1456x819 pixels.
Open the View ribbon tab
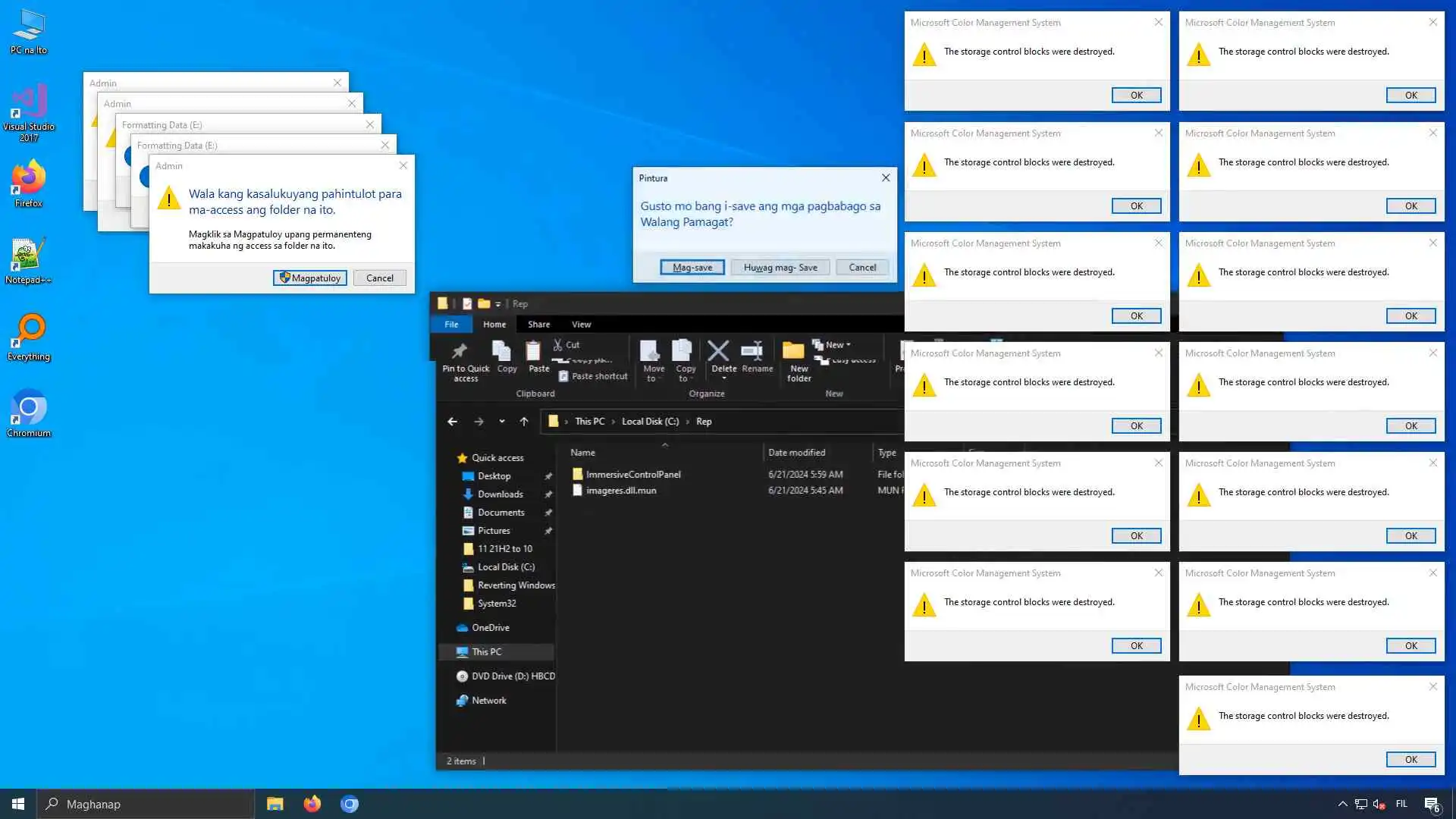tap(581, 325)
